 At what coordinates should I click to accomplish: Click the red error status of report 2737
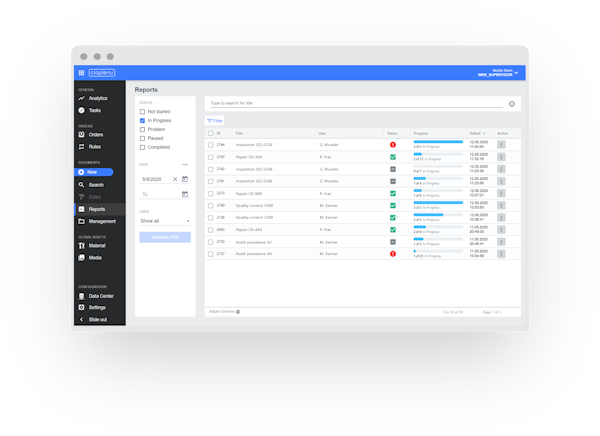coord(393,254)
